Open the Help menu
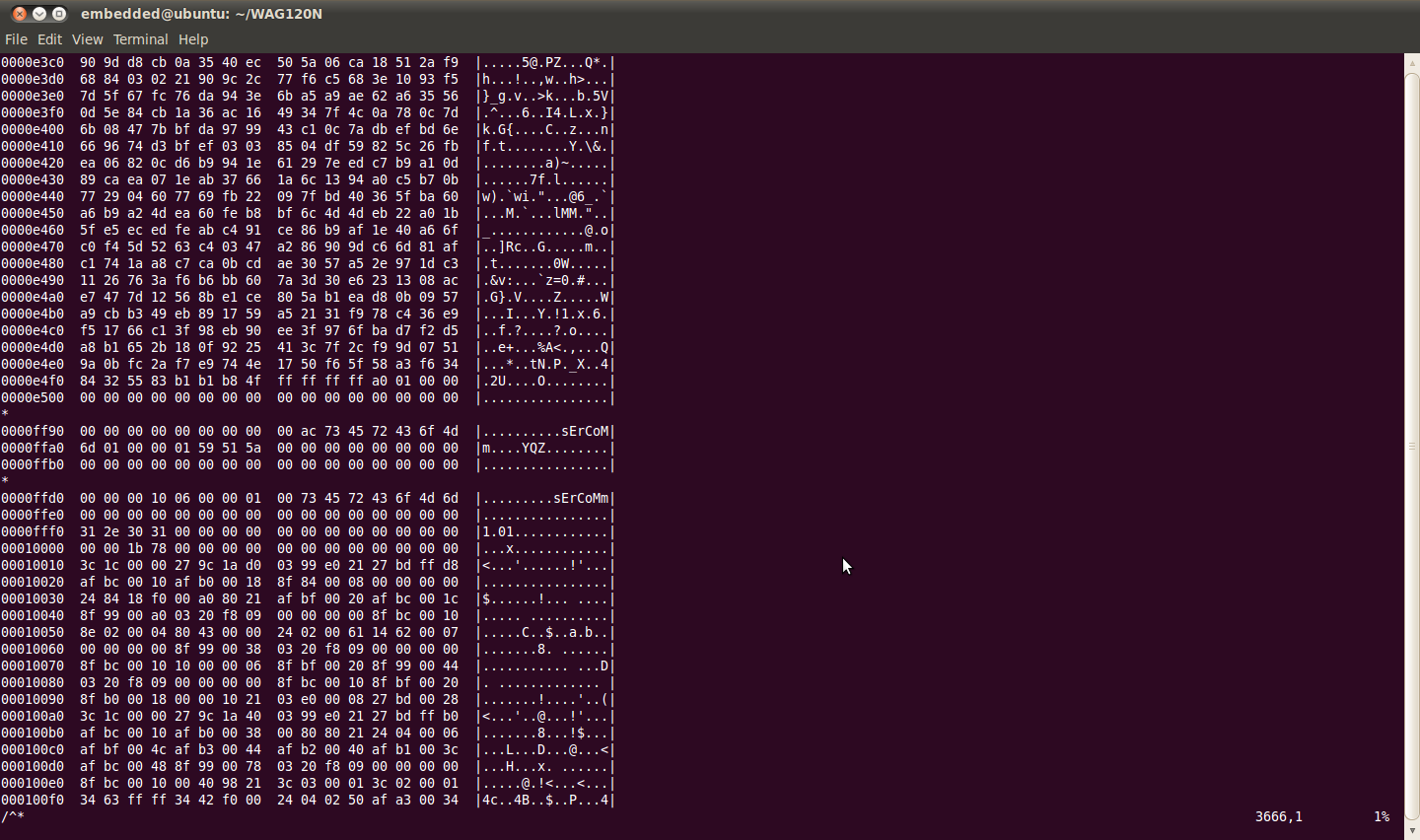This screenshot has height=840, width=1420. point(193,39)
